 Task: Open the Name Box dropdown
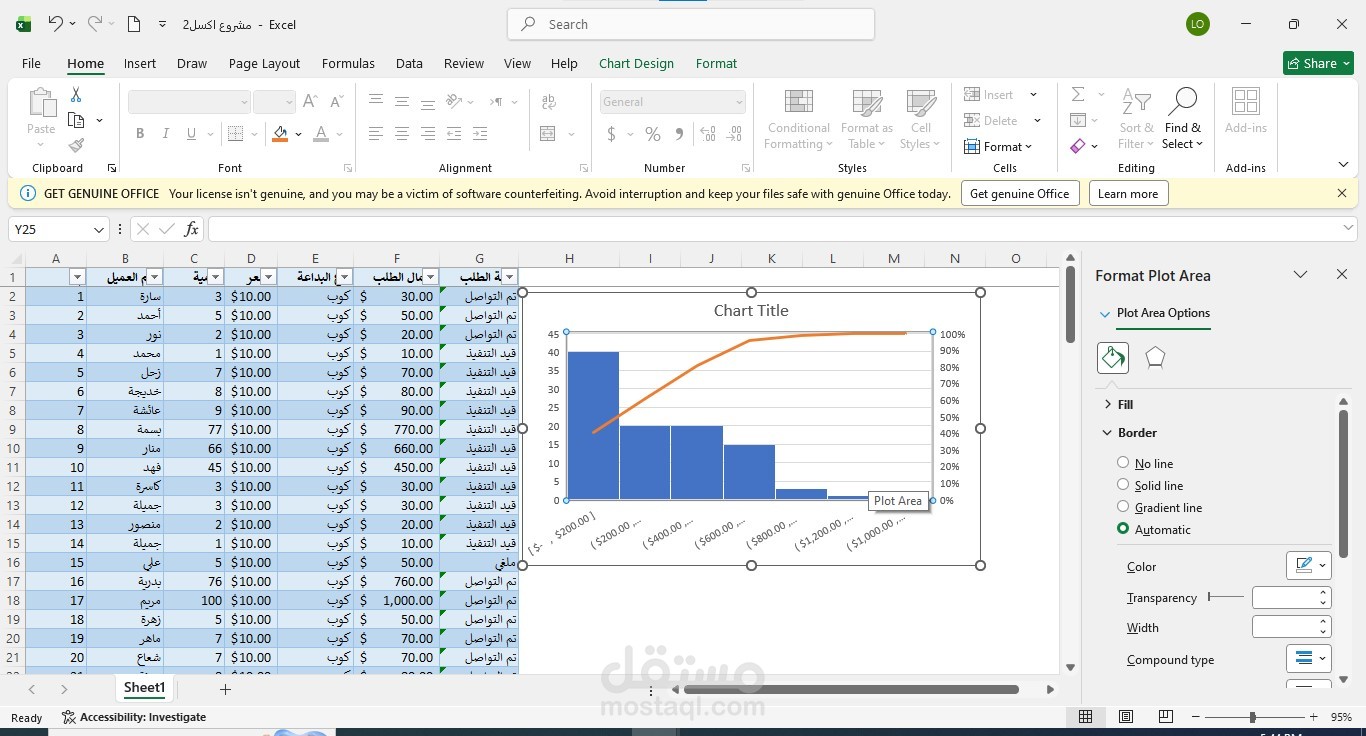(98, 229)
